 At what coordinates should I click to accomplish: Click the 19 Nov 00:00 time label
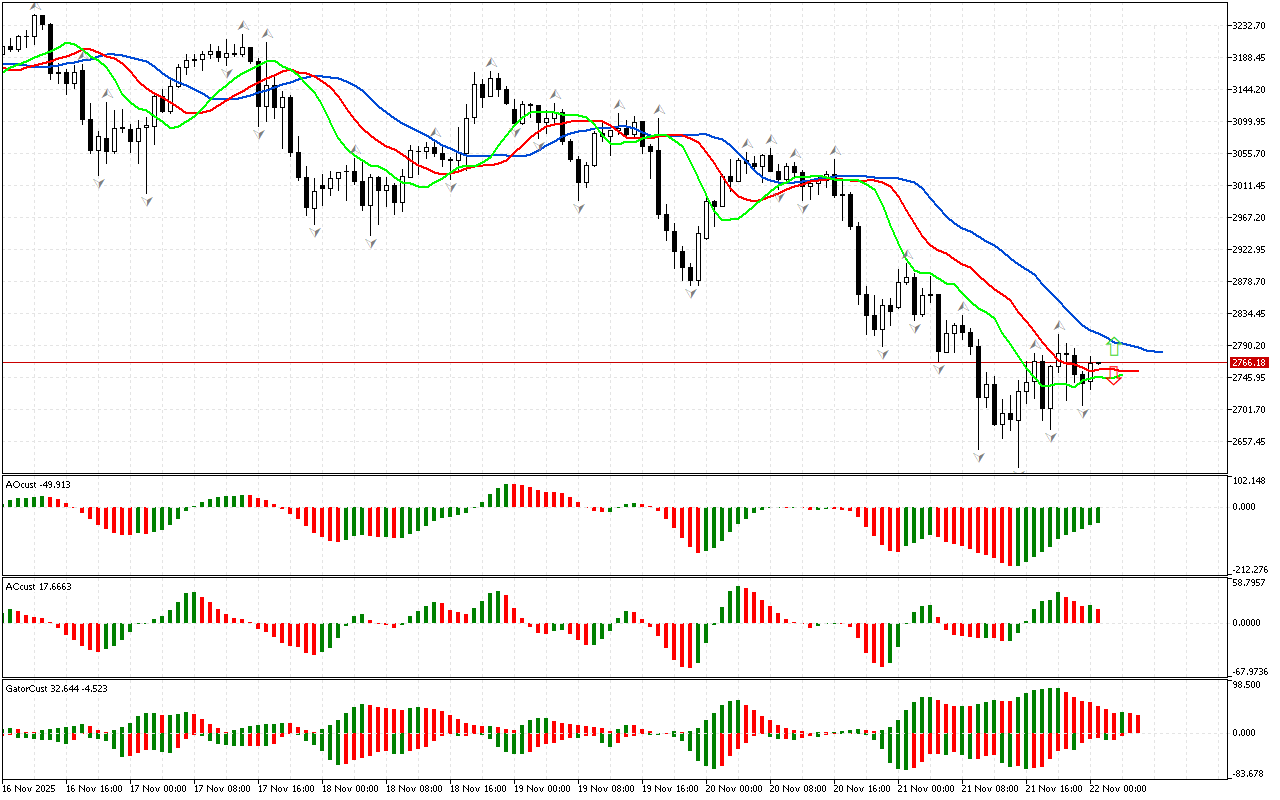coord(541,789)
